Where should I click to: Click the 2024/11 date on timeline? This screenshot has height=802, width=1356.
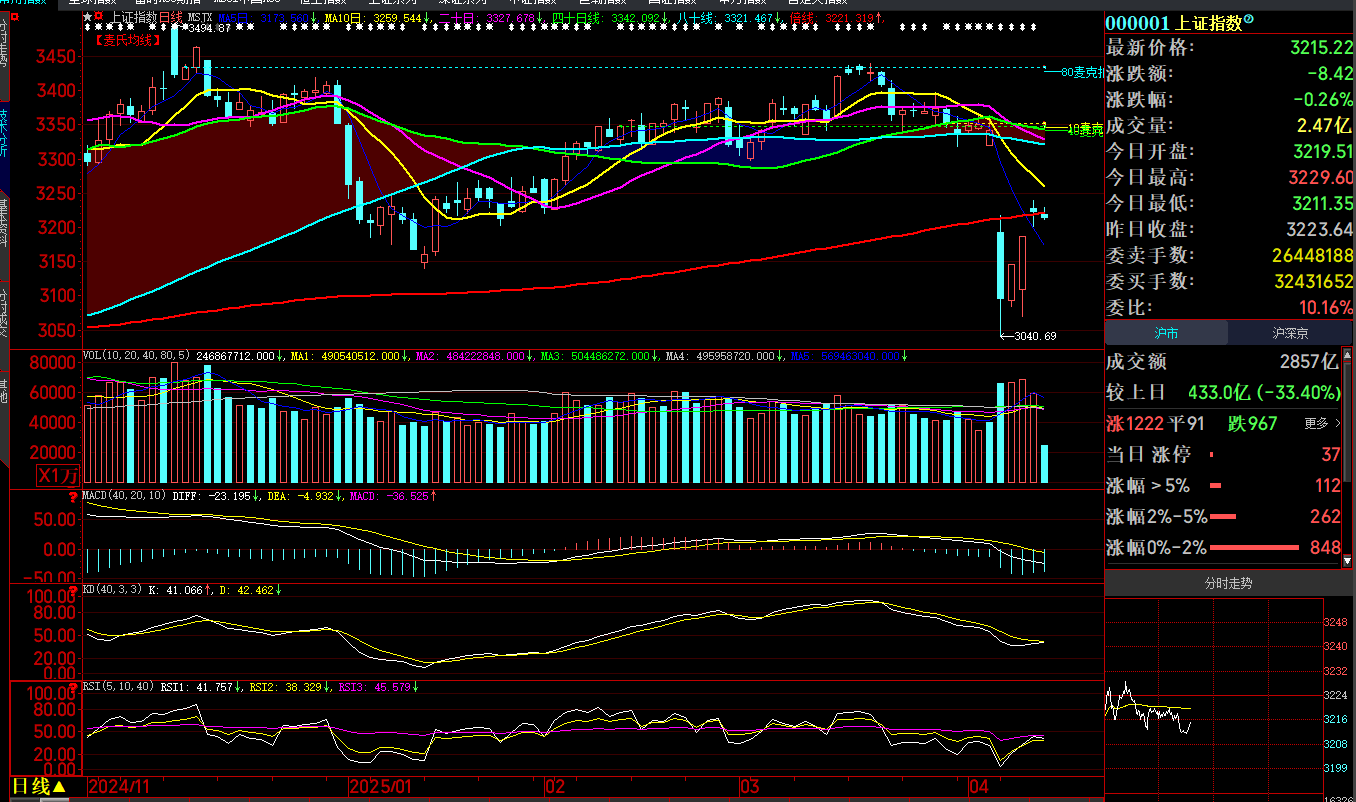click(119, 787)
